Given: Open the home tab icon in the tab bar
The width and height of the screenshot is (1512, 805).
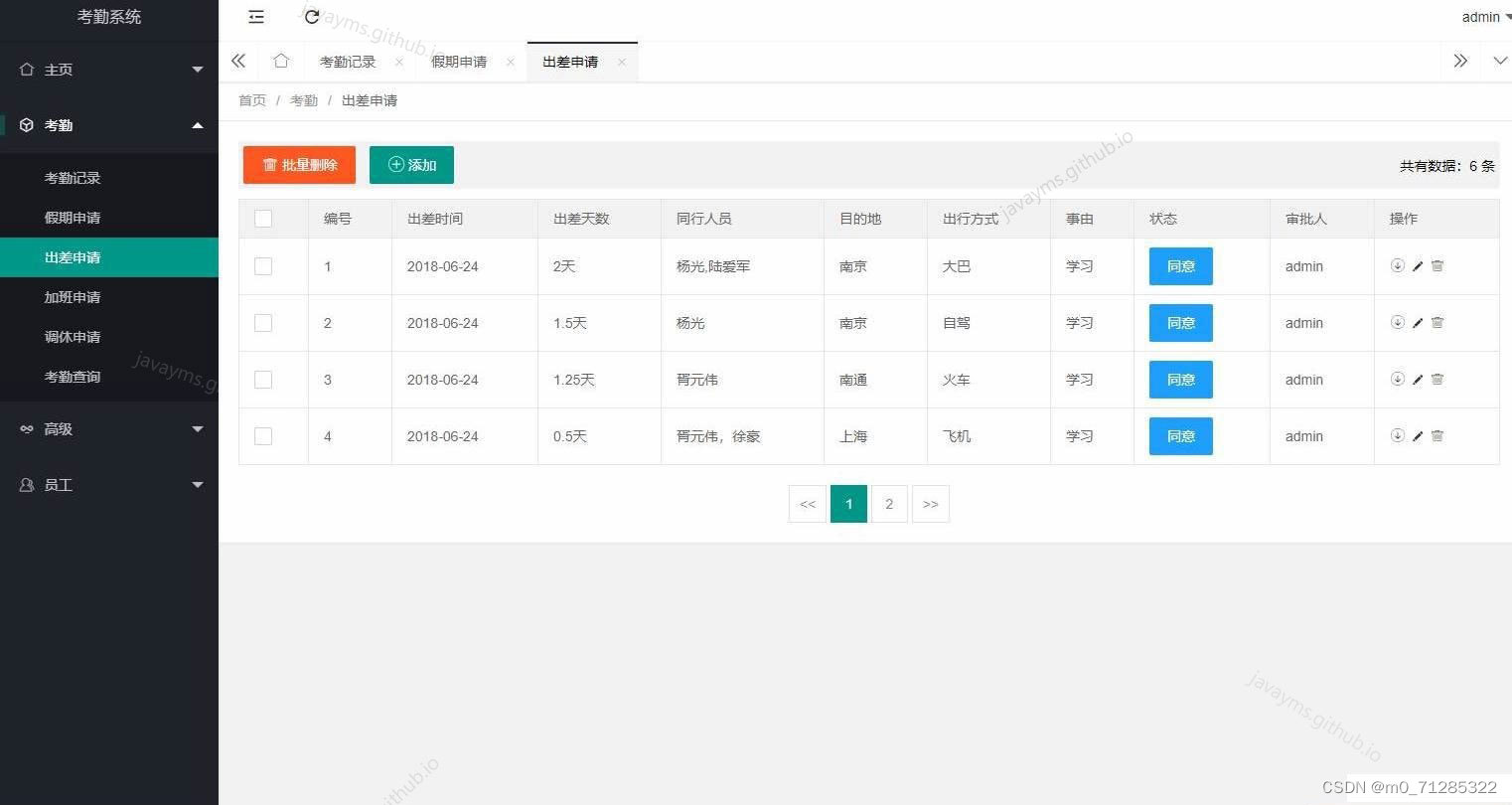Looking at the screenshot, I should point(281,61).
